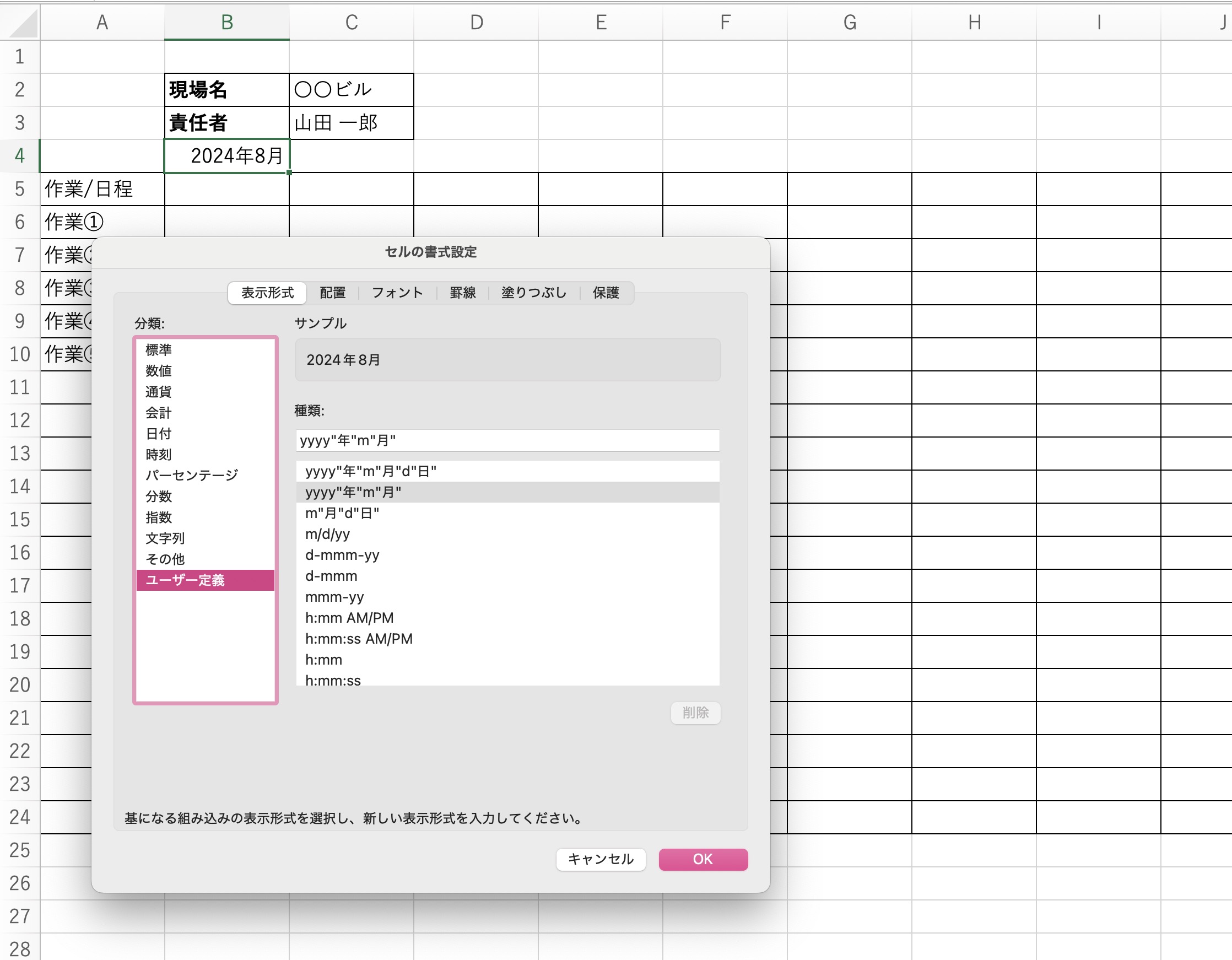
Task: Select column B header
Action: [227, 23]
